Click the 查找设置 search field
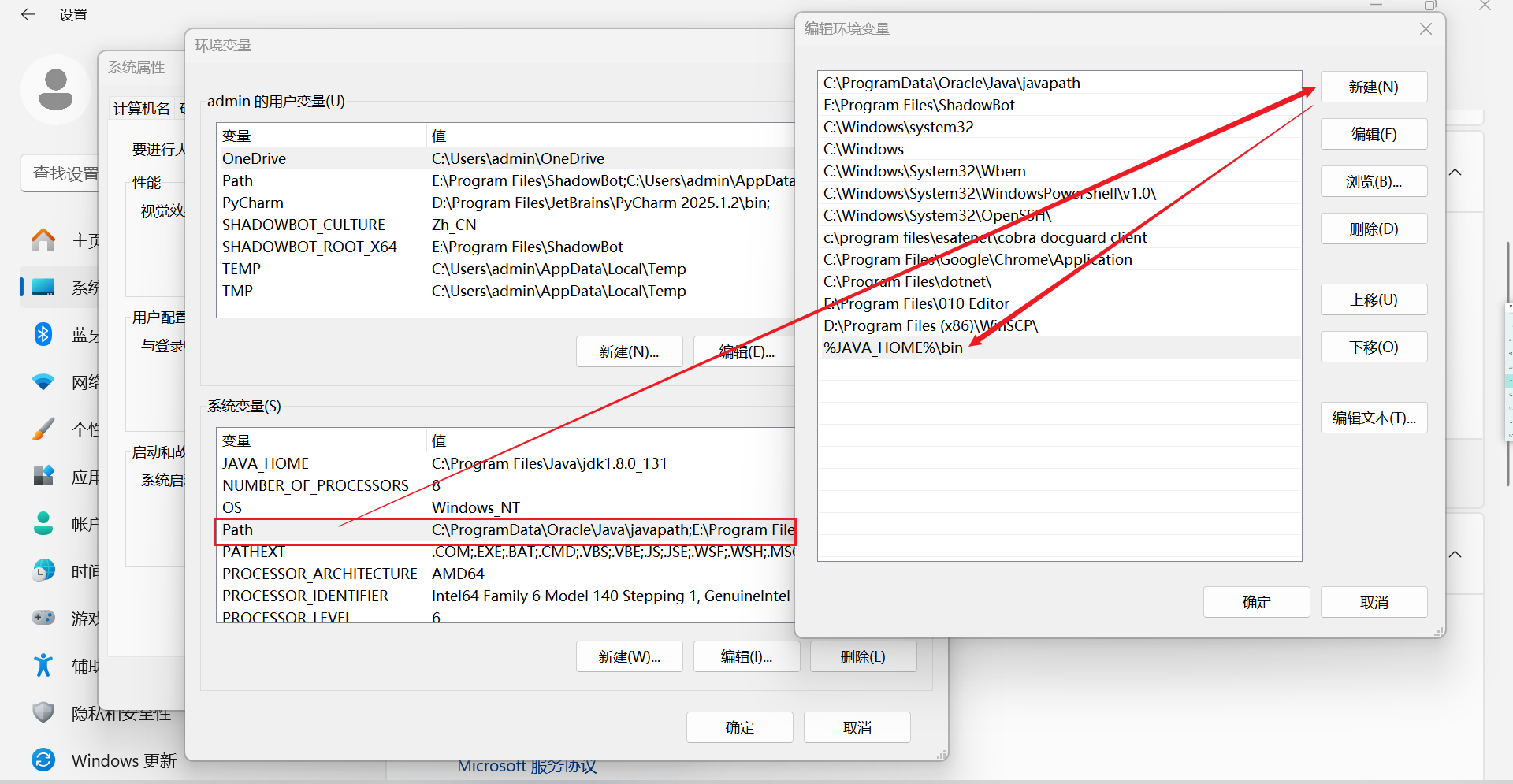The width and height of the screenshot is (1513, 784). point(61,173)
